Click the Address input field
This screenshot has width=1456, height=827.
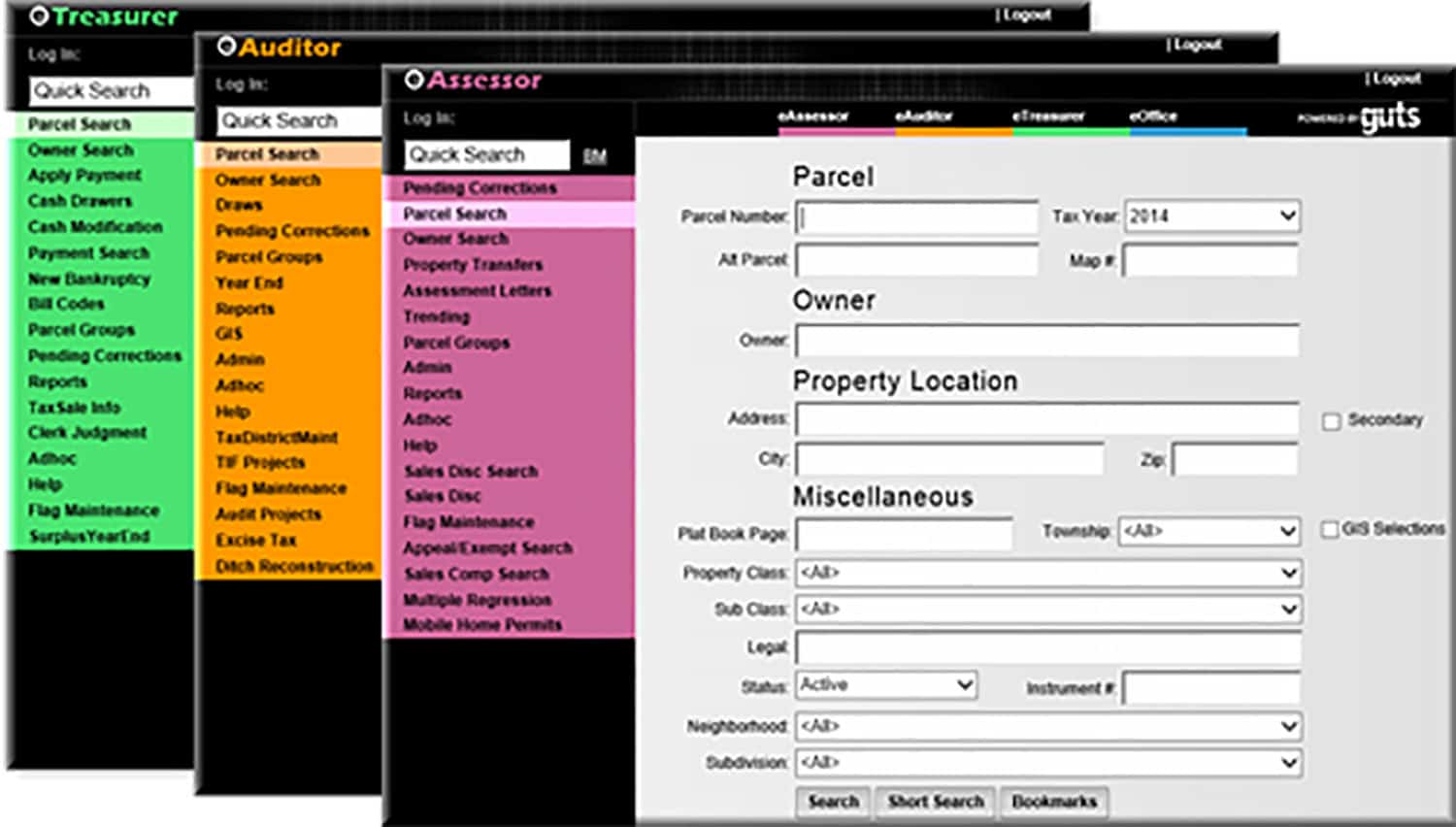(x=1047, y=419)
